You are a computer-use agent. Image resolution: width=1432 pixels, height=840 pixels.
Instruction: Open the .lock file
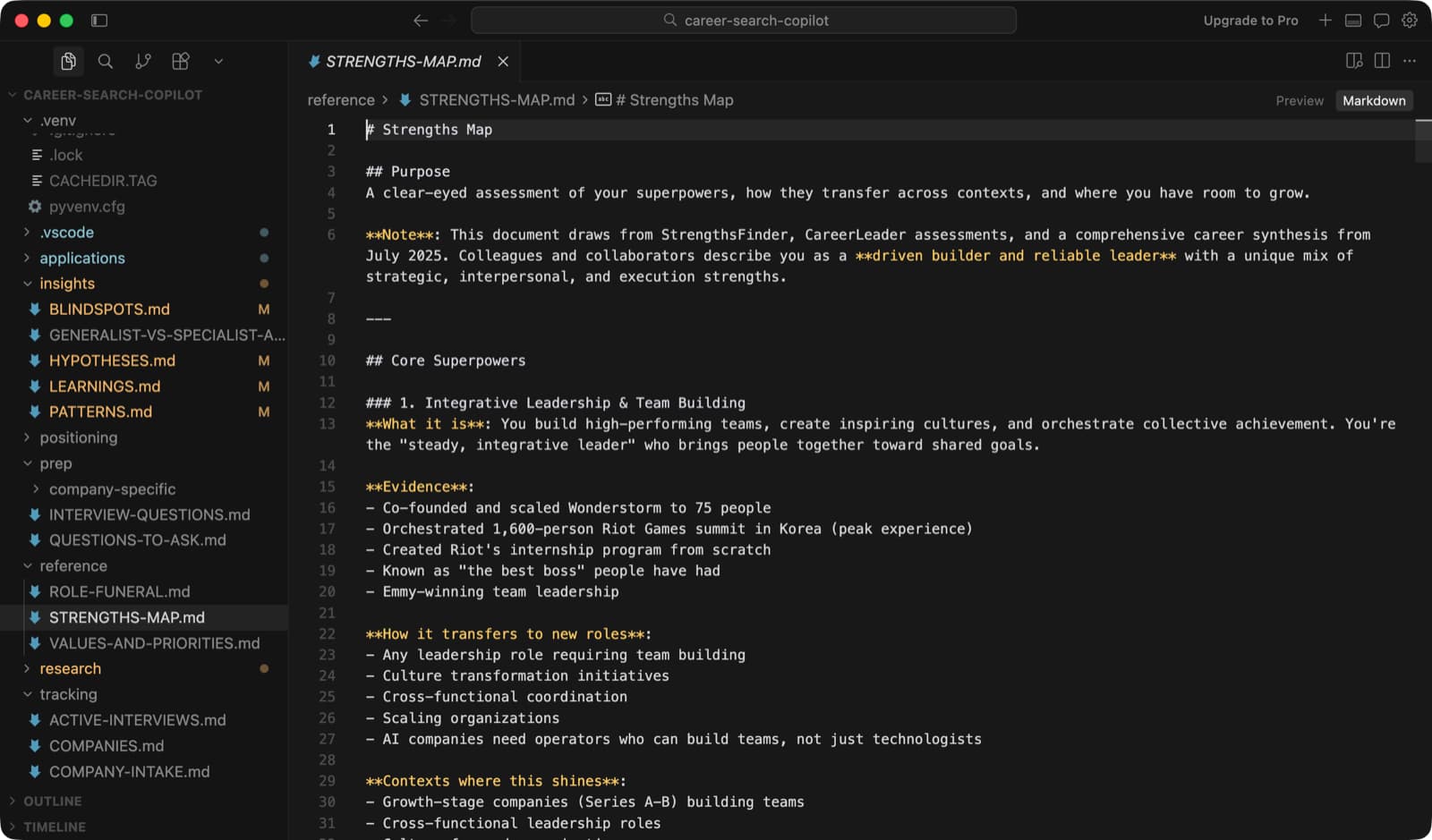click(65, 155)
